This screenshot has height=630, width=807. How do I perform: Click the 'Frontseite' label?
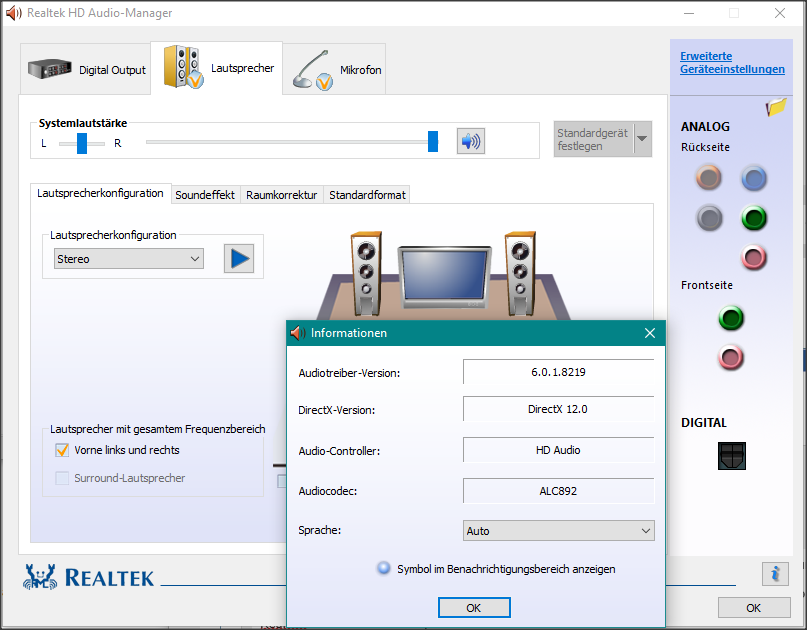click(x=707, y=285)
